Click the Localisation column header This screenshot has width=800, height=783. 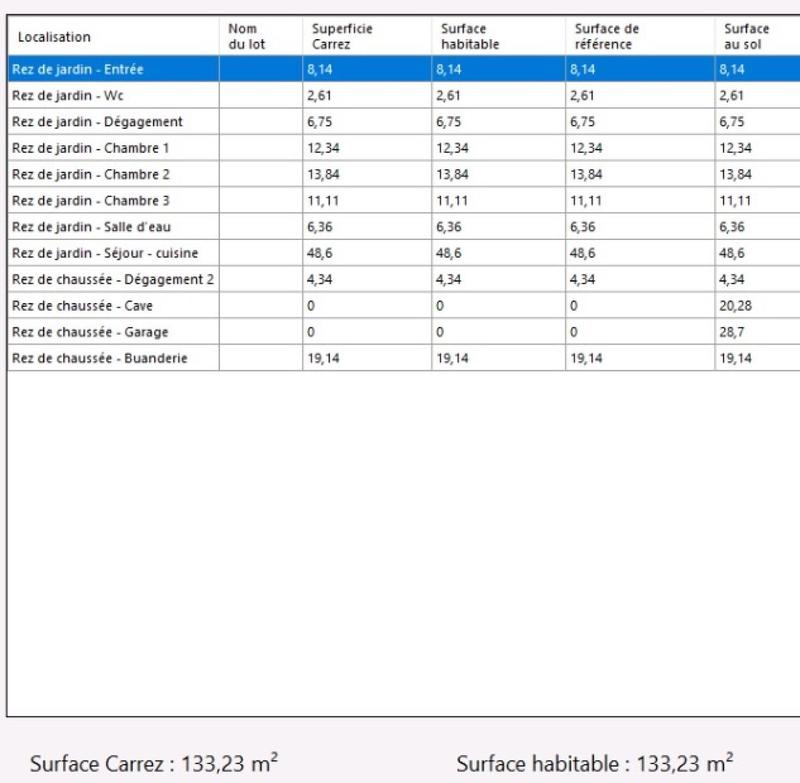pos(54,37)
